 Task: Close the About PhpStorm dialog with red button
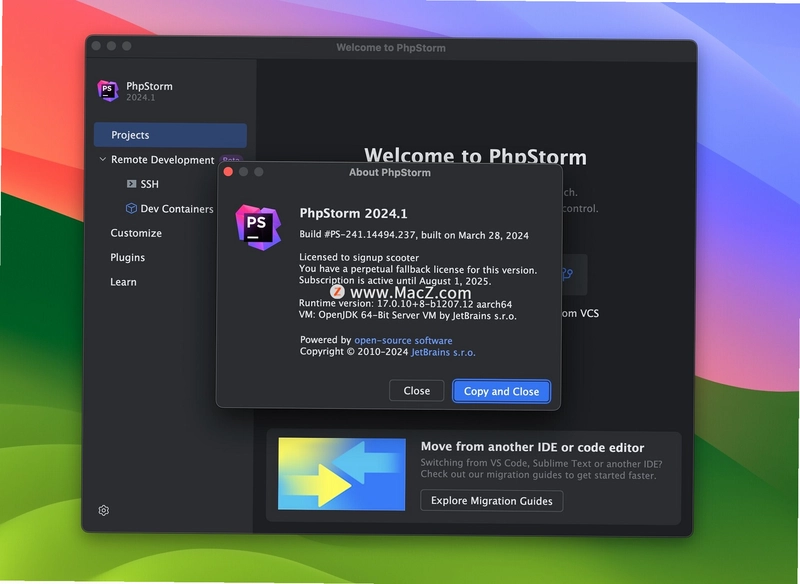tap(228, 172)
